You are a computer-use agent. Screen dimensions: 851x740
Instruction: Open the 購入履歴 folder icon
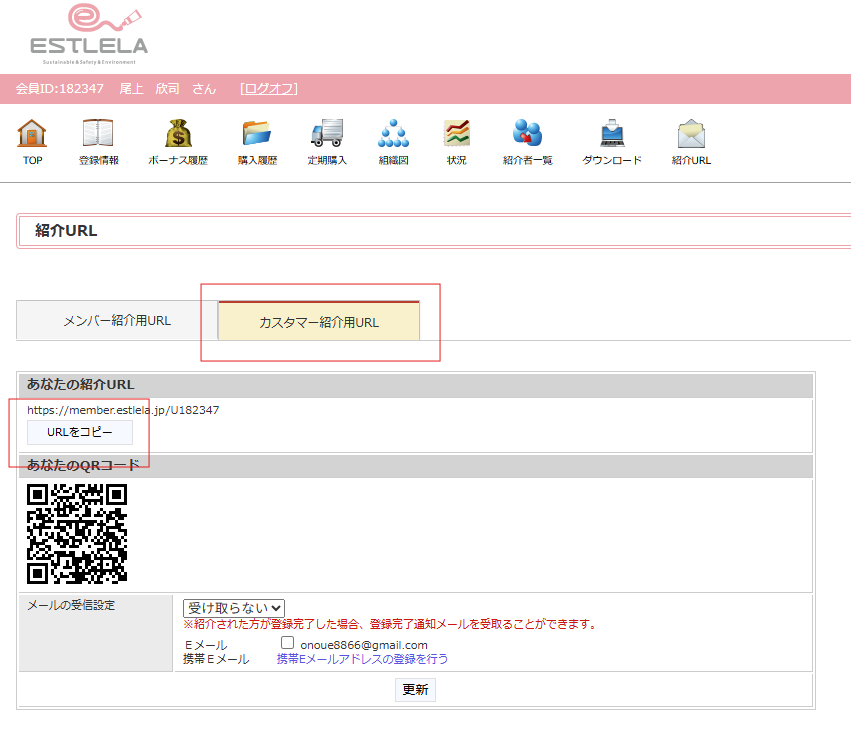pyautogui.click(x=257, y=133)
